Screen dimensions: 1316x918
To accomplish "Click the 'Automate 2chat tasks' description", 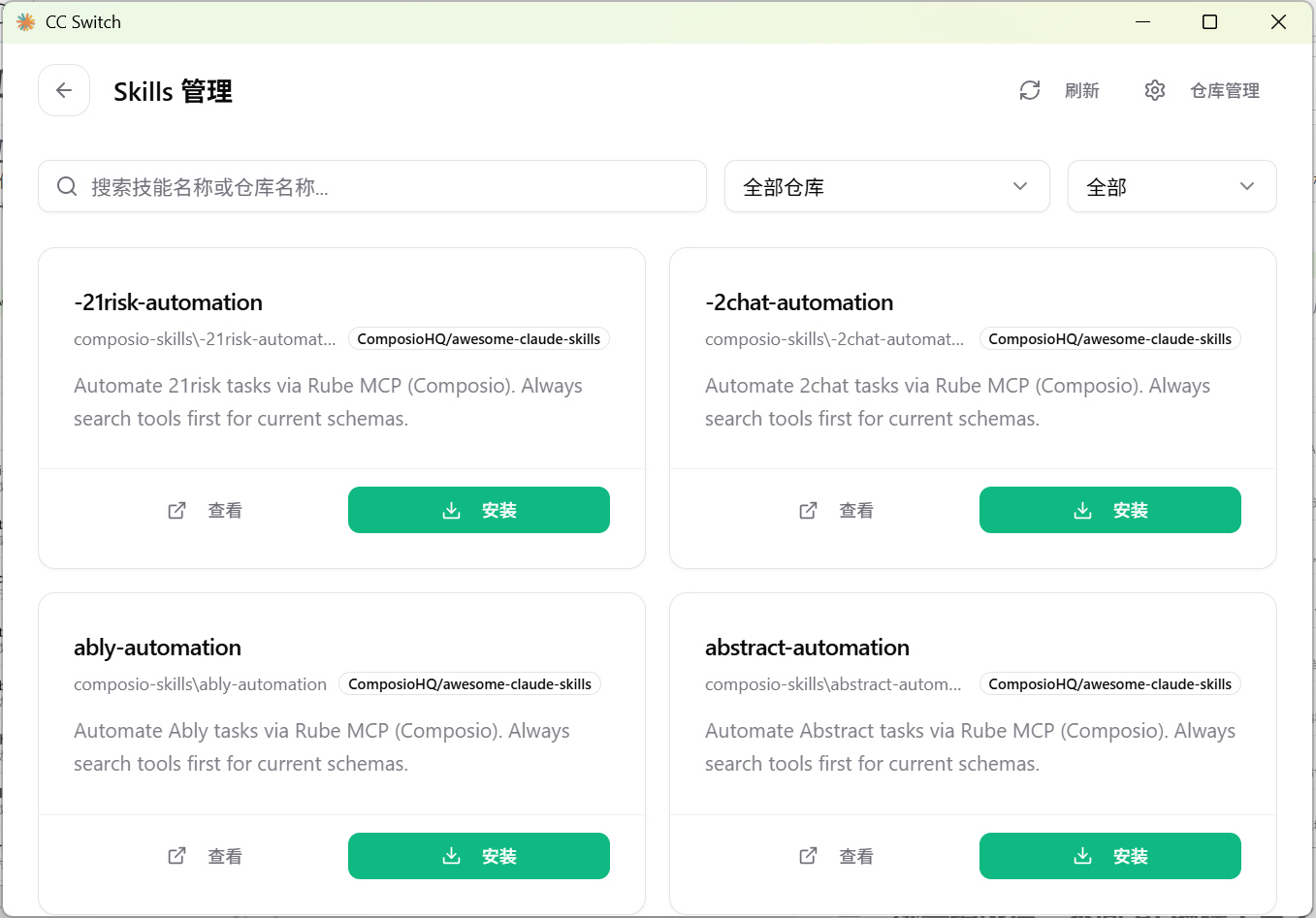I will [957, 402].
